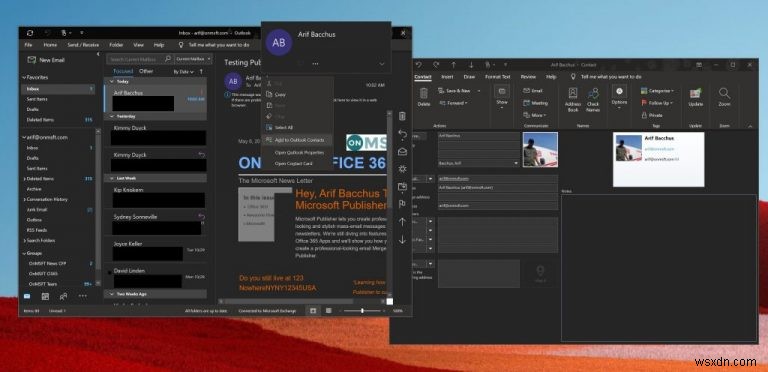768x372 pixels.
Task: Toggle the sort order arrow beside By Date
Action: [201, 71]
